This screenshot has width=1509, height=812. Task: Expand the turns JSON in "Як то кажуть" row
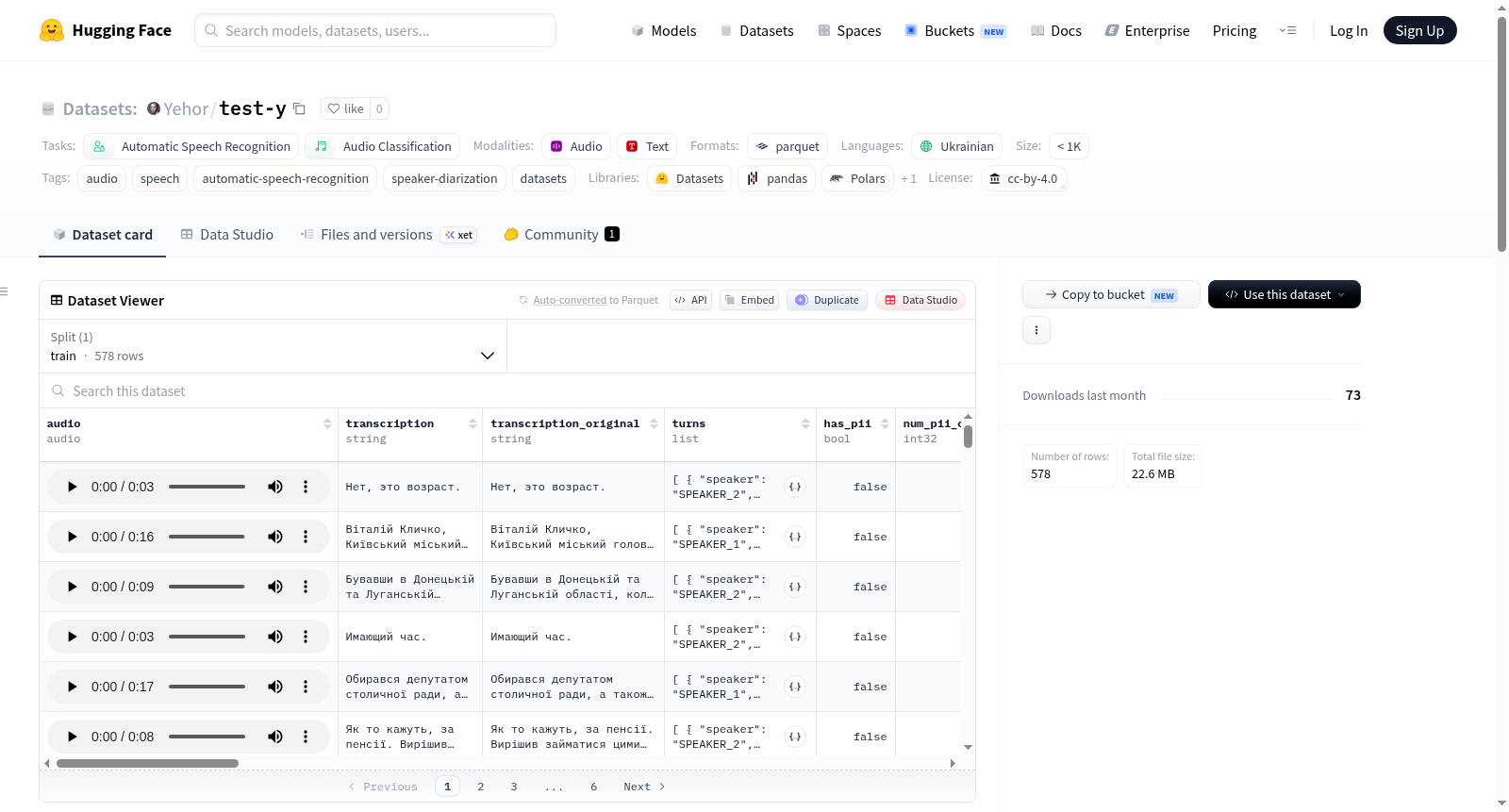[x=795, y=737]
